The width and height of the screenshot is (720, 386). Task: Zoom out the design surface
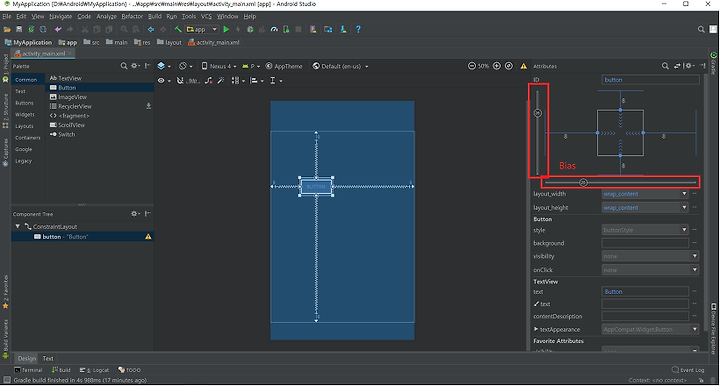click(472, 66)
